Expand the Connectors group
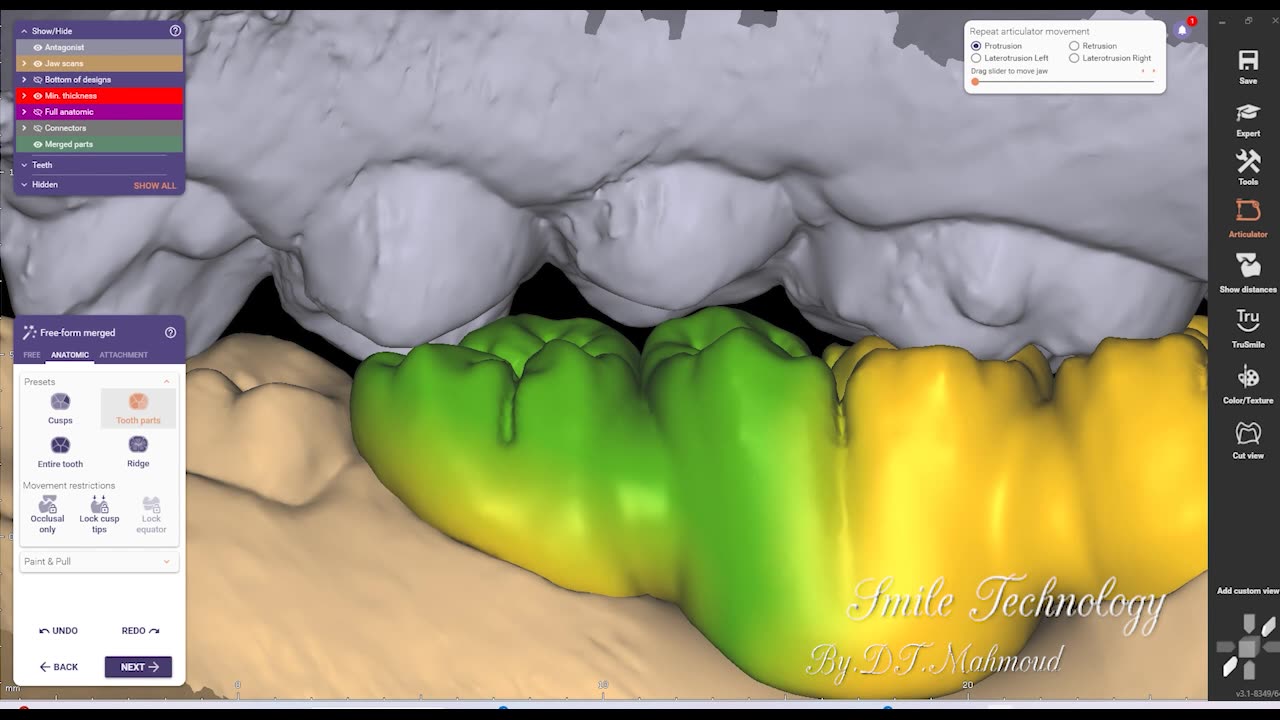The image size is (1280, 720). tap(24, 128)
